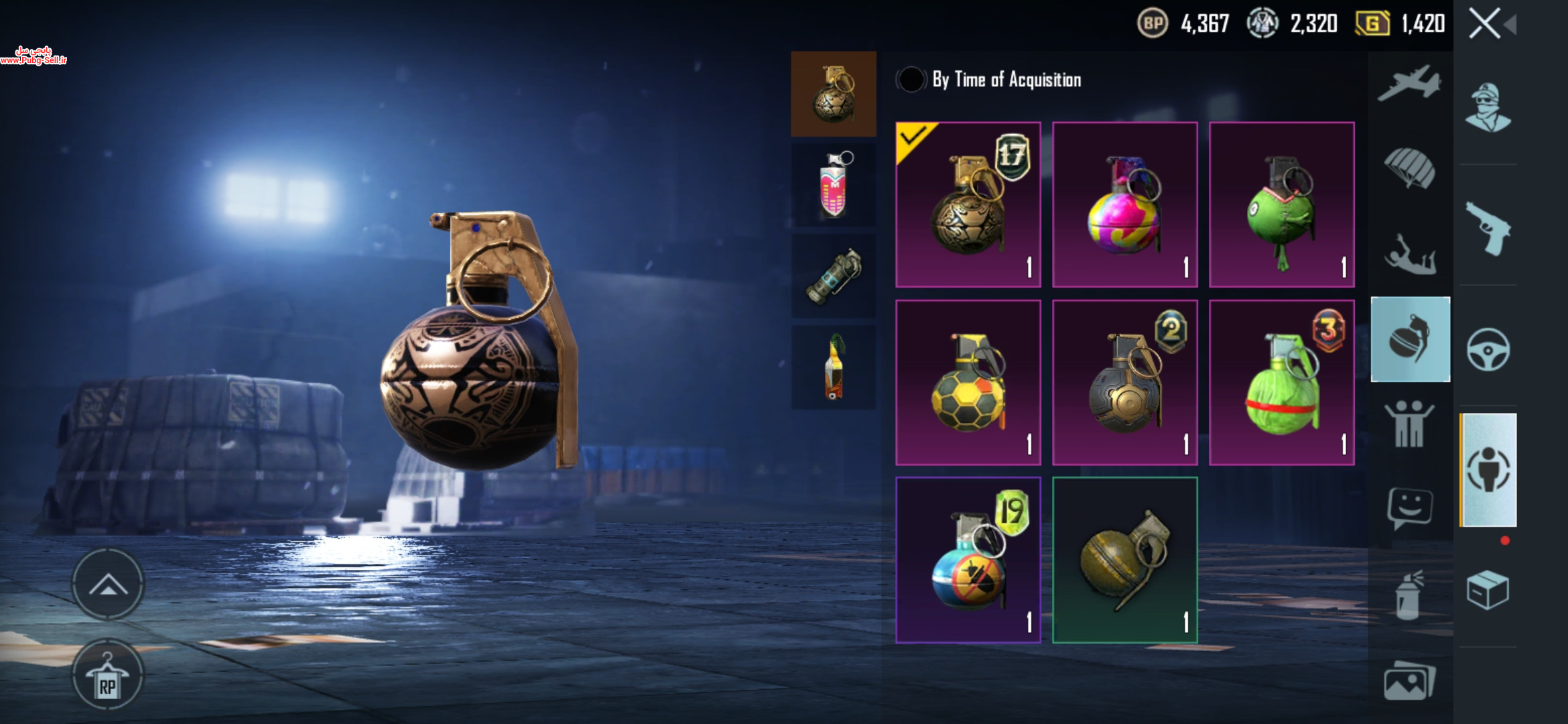Open the spray paint can category
Image resolution: width=1568 pixels, height=724 pixels.
1409,595
